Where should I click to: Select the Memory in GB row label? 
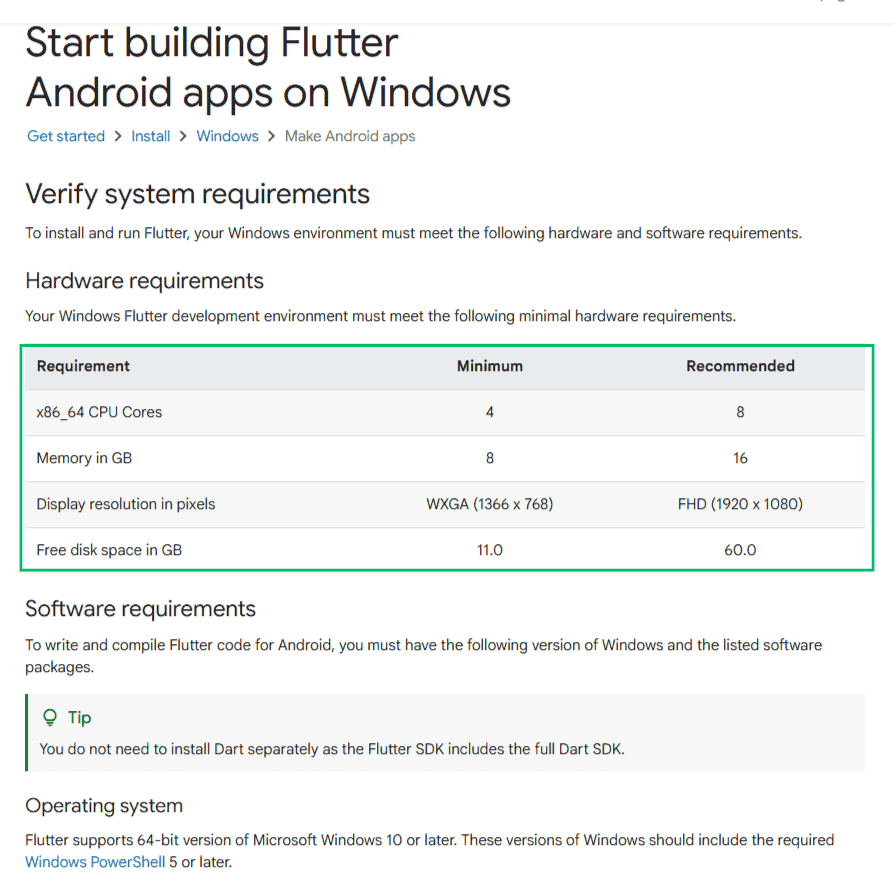[84, 458]
